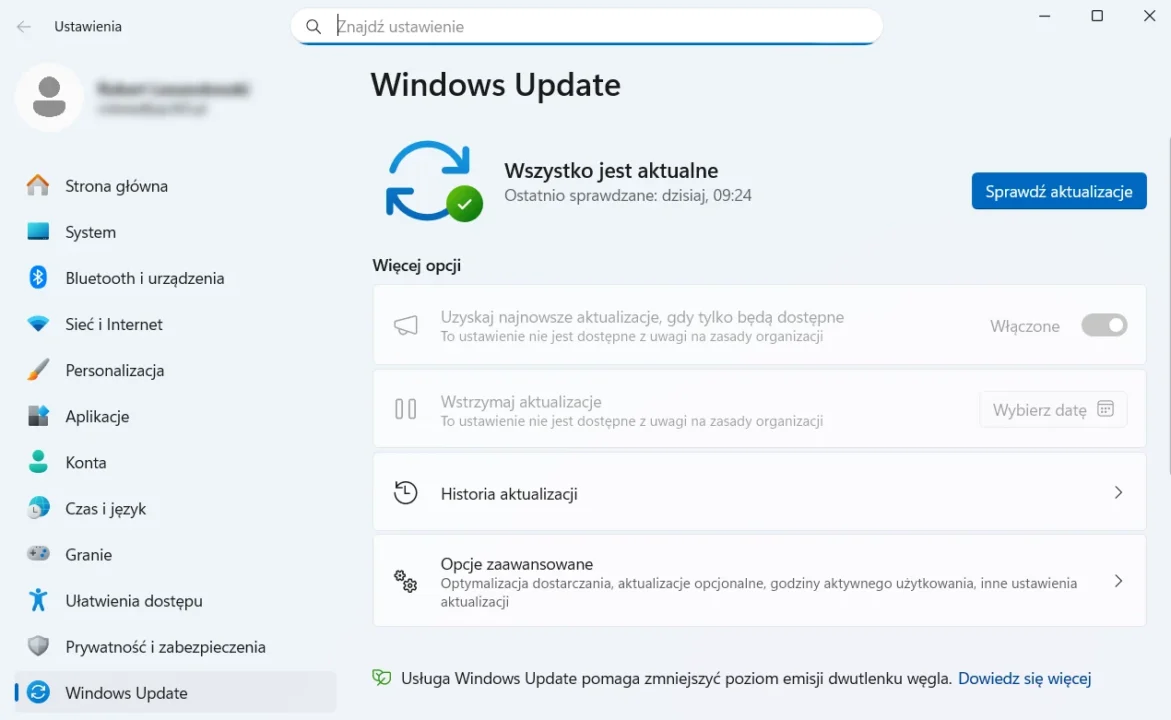Click the Windows Update page title
This screenshot has width=1171, height=720.
[x=496, y=84]
